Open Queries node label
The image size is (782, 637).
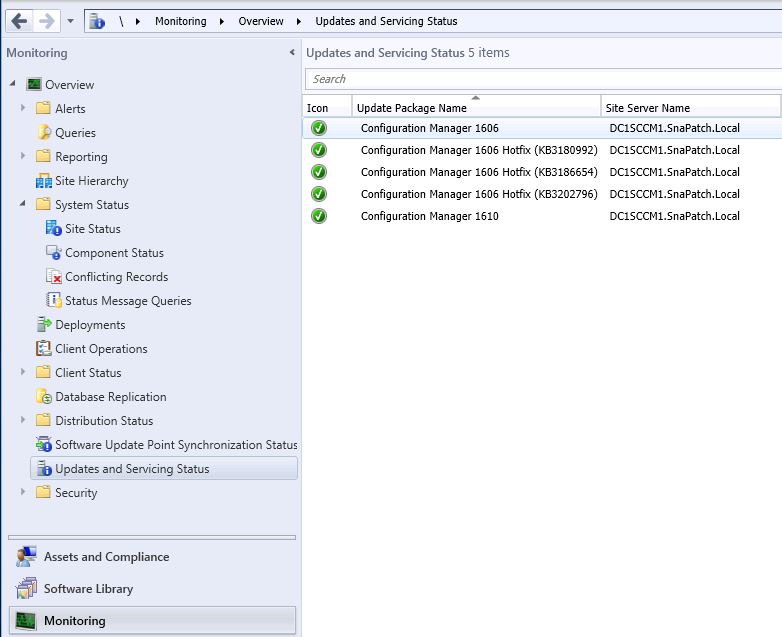coord(75,133)
